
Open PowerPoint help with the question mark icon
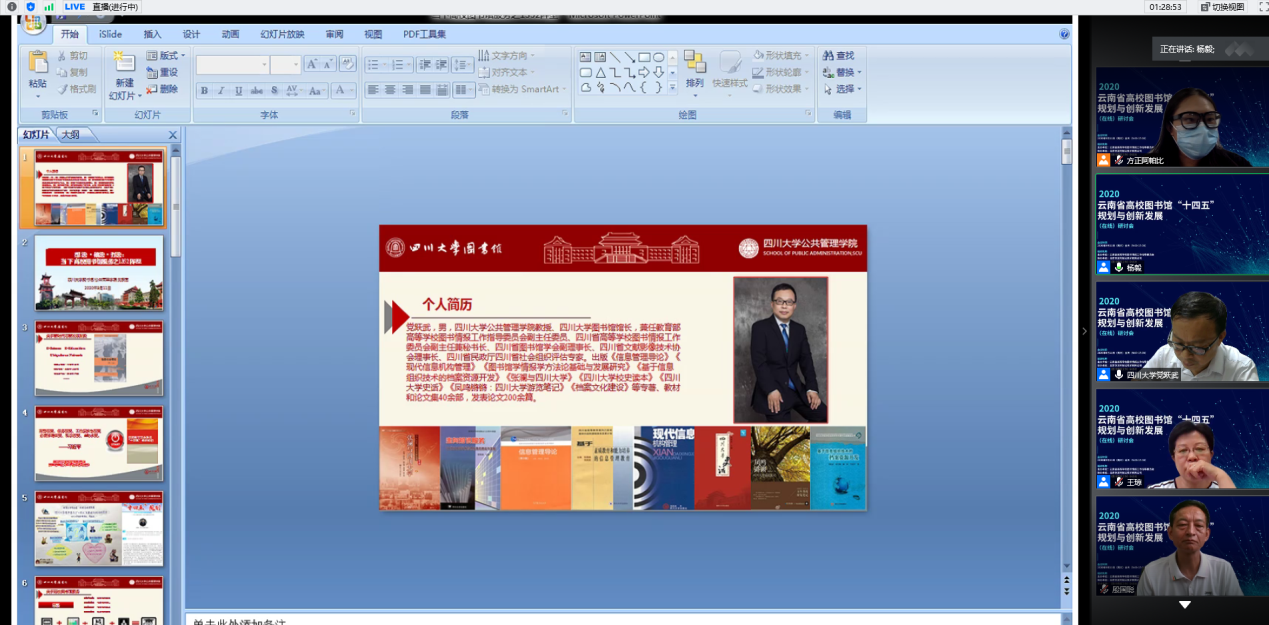(1064, 34)
